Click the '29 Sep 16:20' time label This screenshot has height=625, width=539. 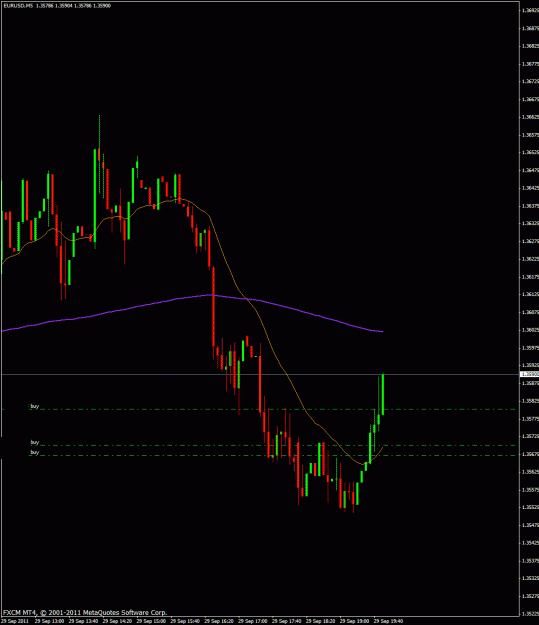tap(218, 621)
